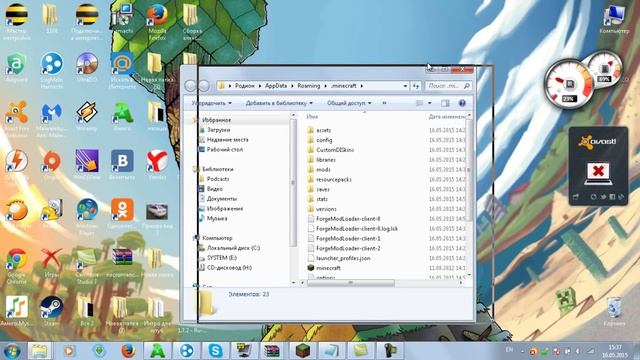The width and height of the screenshot is (640, 360).
Task: Open the Origin desktop shortcut
Action: point(52,164)
